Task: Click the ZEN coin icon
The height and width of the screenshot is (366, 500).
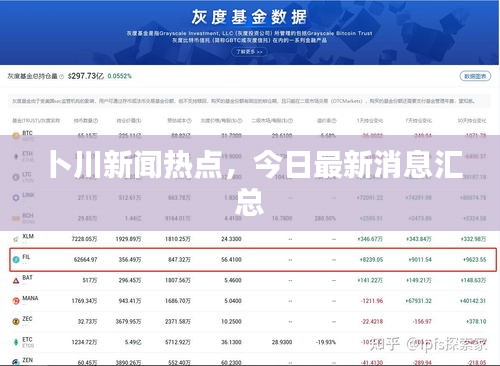Action: [16, 362]
